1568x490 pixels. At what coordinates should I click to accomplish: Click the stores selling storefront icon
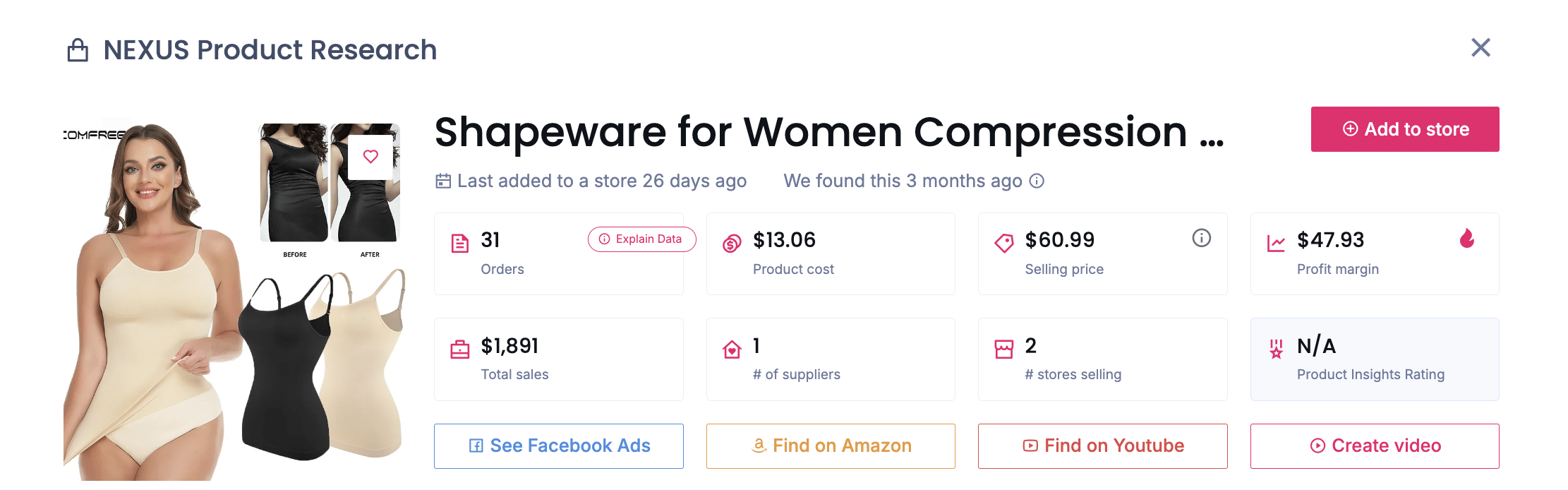(1003, 349)
